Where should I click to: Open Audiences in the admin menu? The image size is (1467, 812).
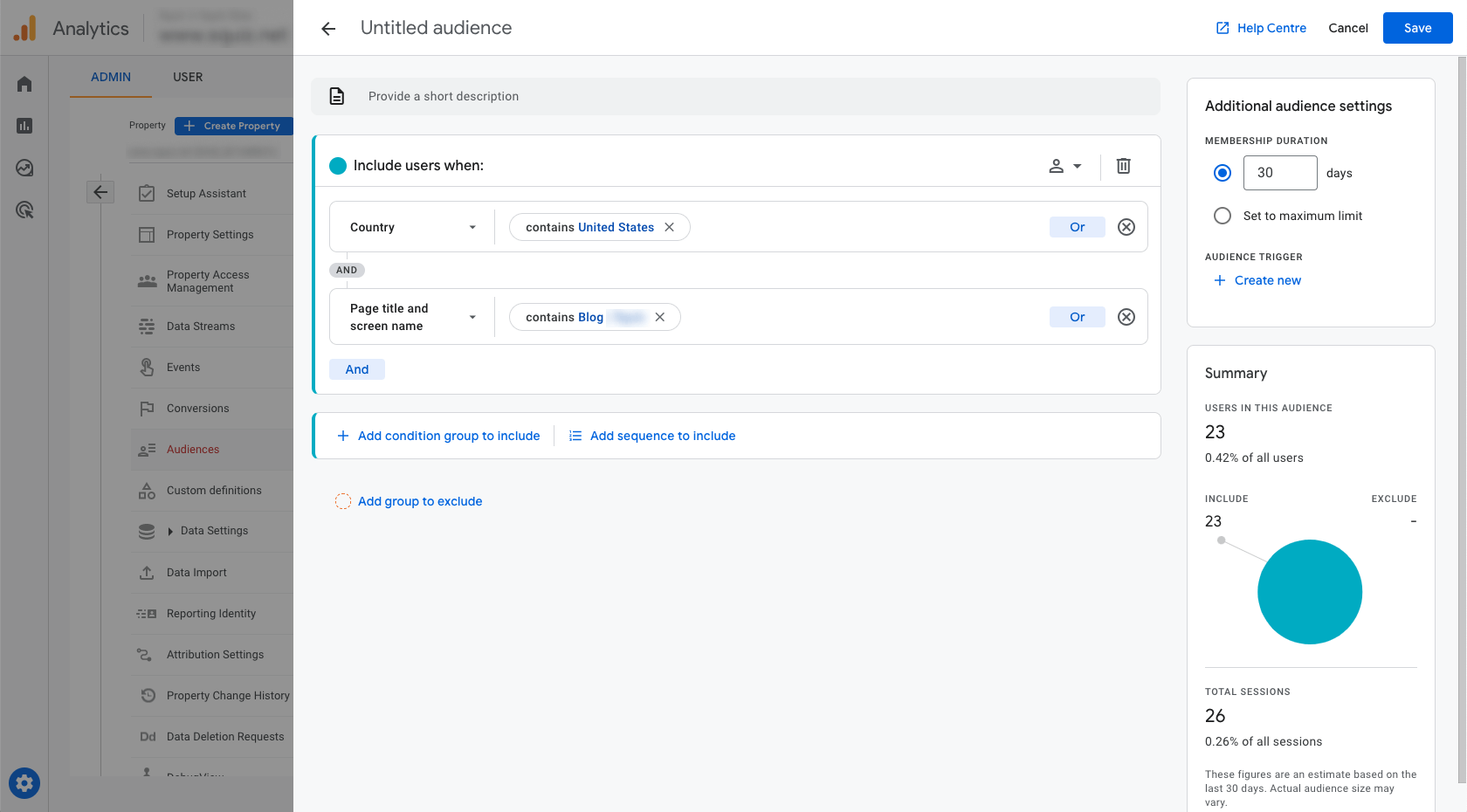pos(193,450)
